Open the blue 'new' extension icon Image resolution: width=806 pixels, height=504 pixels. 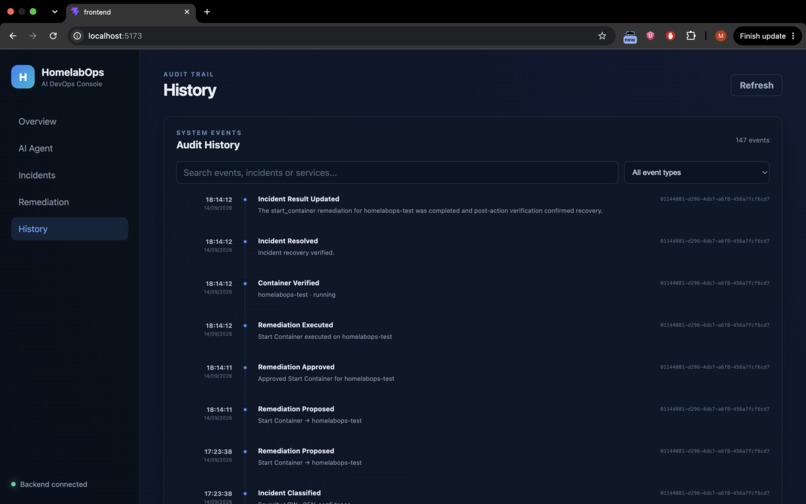pyautogui.click(x=630, y=37)
